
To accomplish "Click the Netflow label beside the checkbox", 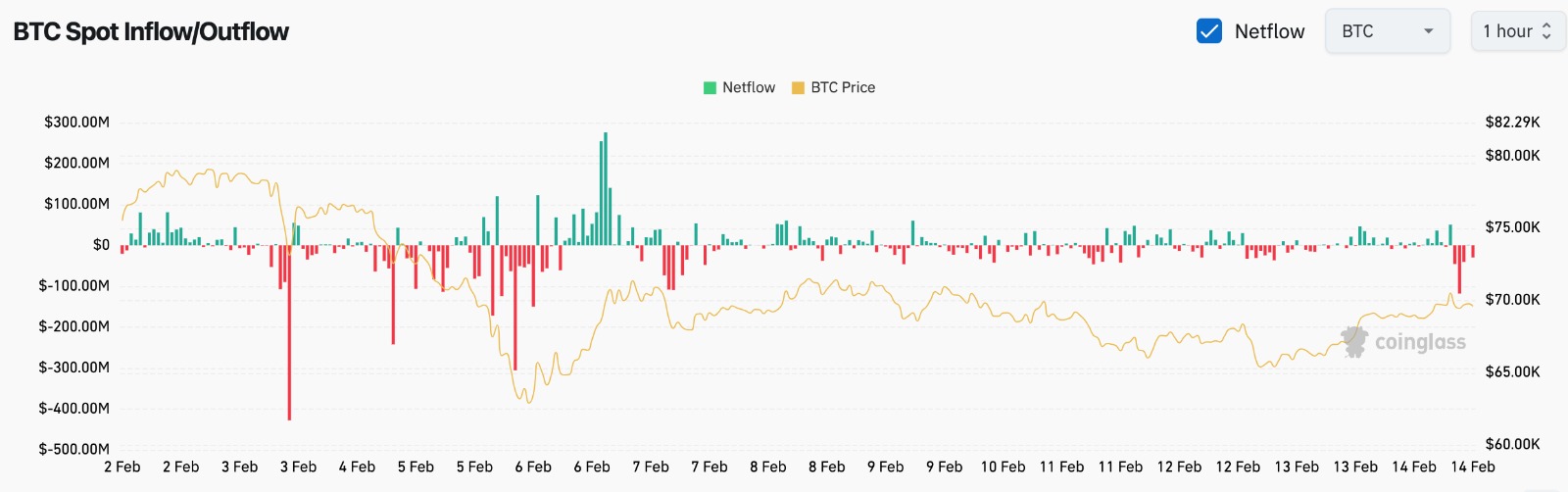I will (x=1269, y=31).
